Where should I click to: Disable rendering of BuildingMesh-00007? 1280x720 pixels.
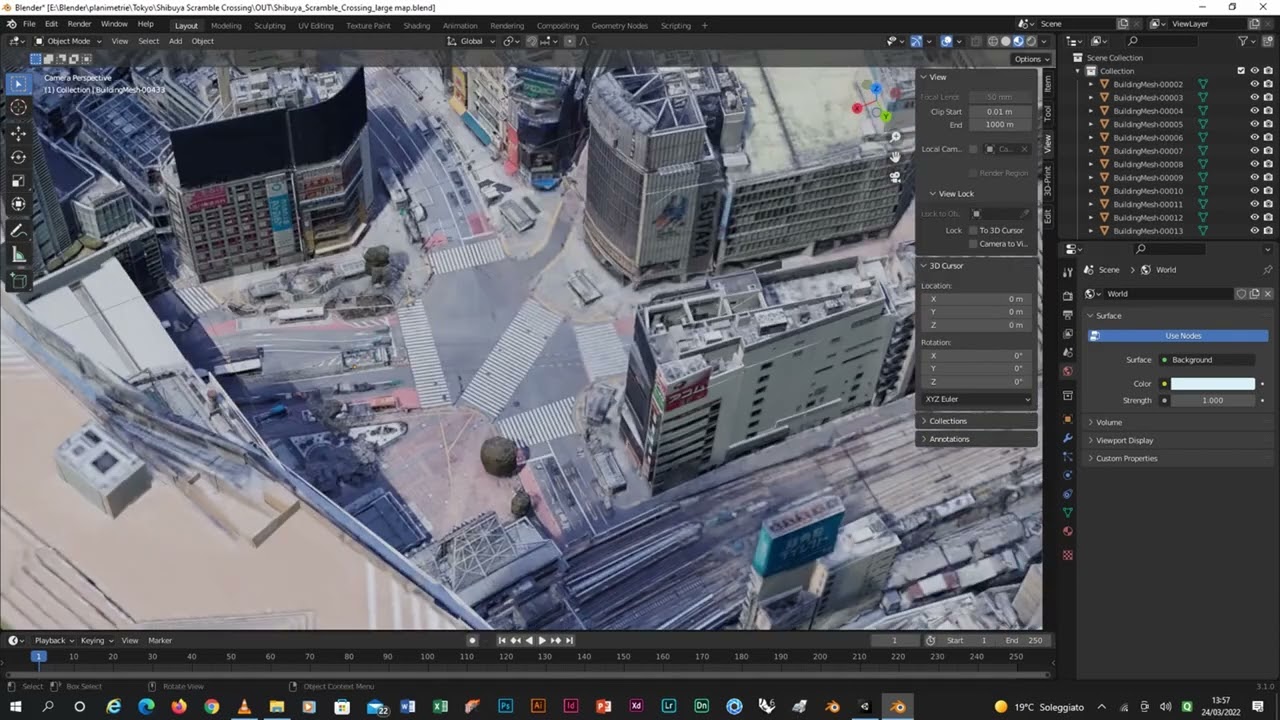pyautogui.click(x=1268, y=151)
